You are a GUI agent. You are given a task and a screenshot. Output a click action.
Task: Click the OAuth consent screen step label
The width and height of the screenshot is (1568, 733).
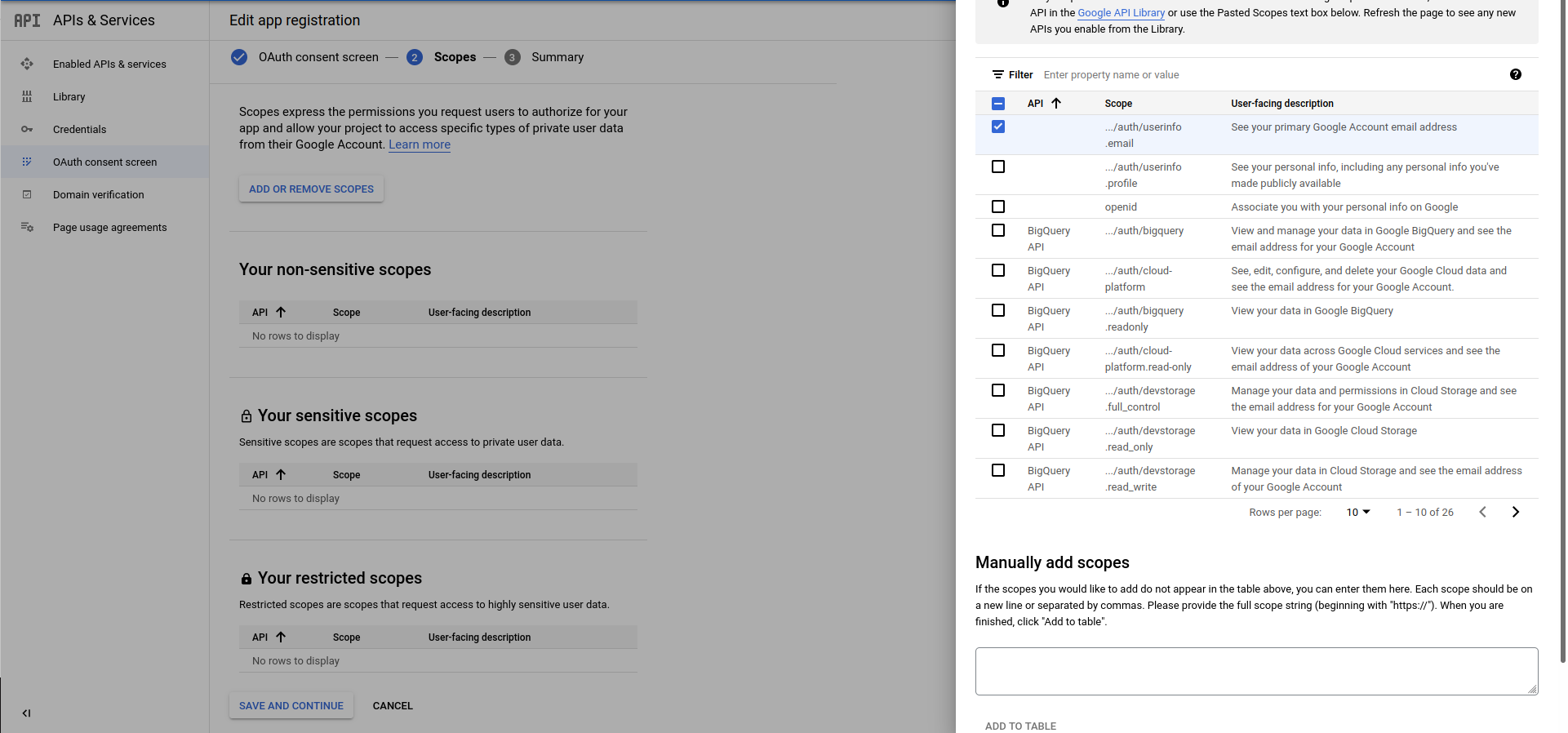(x=318, y=57)
